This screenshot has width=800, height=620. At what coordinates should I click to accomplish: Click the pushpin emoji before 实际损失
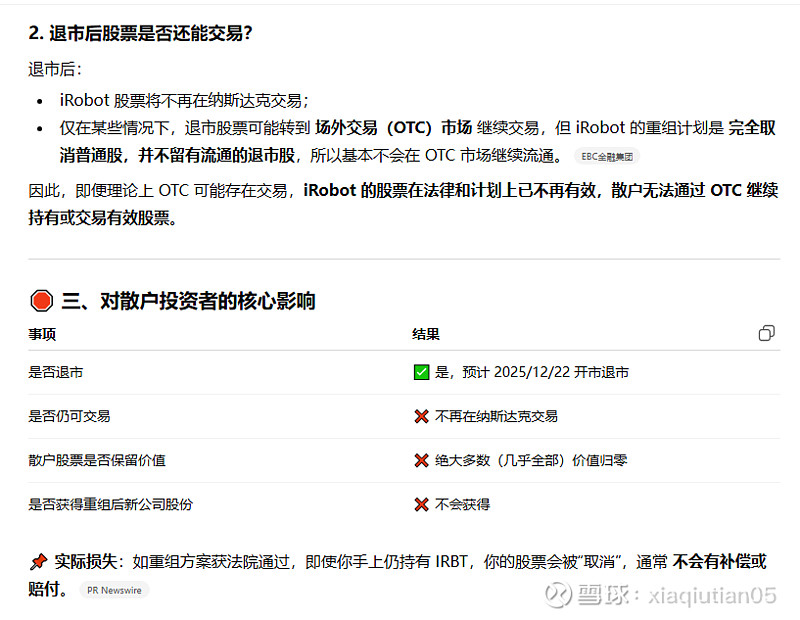(39, 562)
